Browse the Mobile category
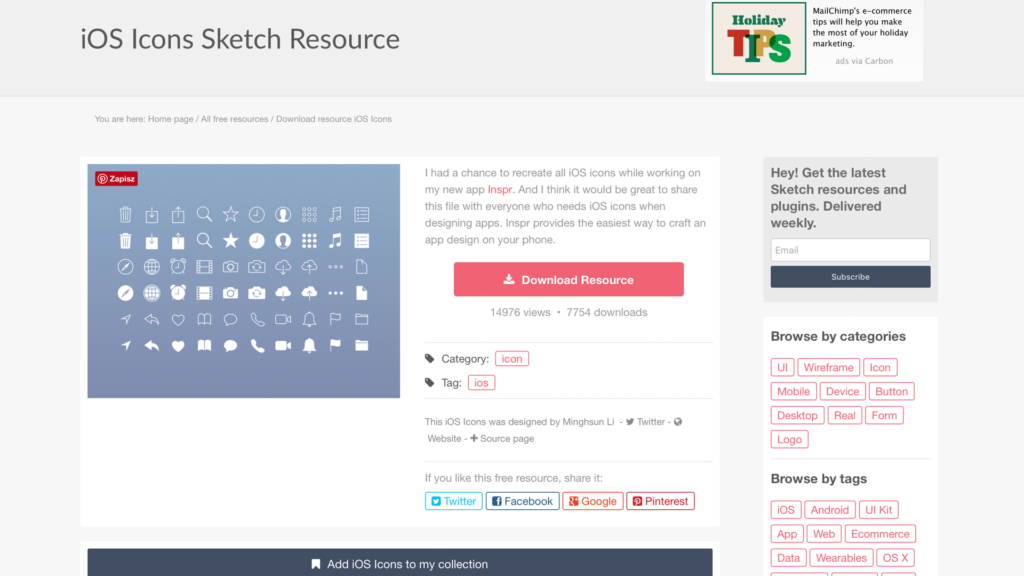Screen dimensions: 1024x576 793,391
